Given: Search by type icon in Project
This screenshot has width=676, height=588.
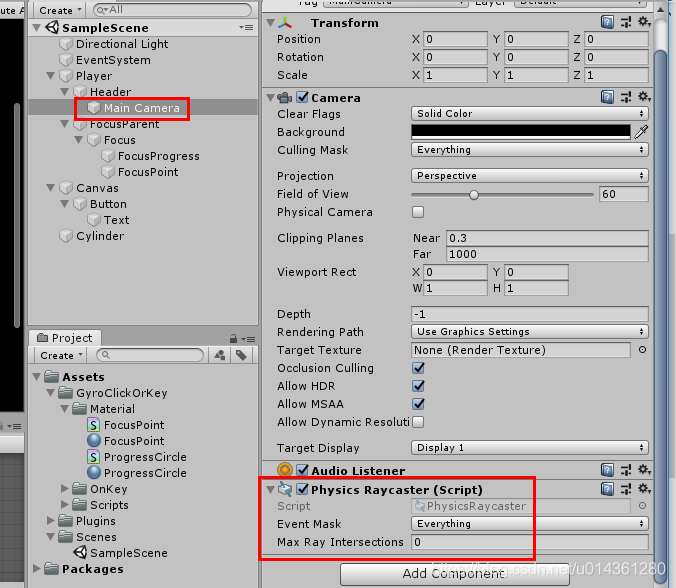Looking at the screenshot, I should (220, 355).
